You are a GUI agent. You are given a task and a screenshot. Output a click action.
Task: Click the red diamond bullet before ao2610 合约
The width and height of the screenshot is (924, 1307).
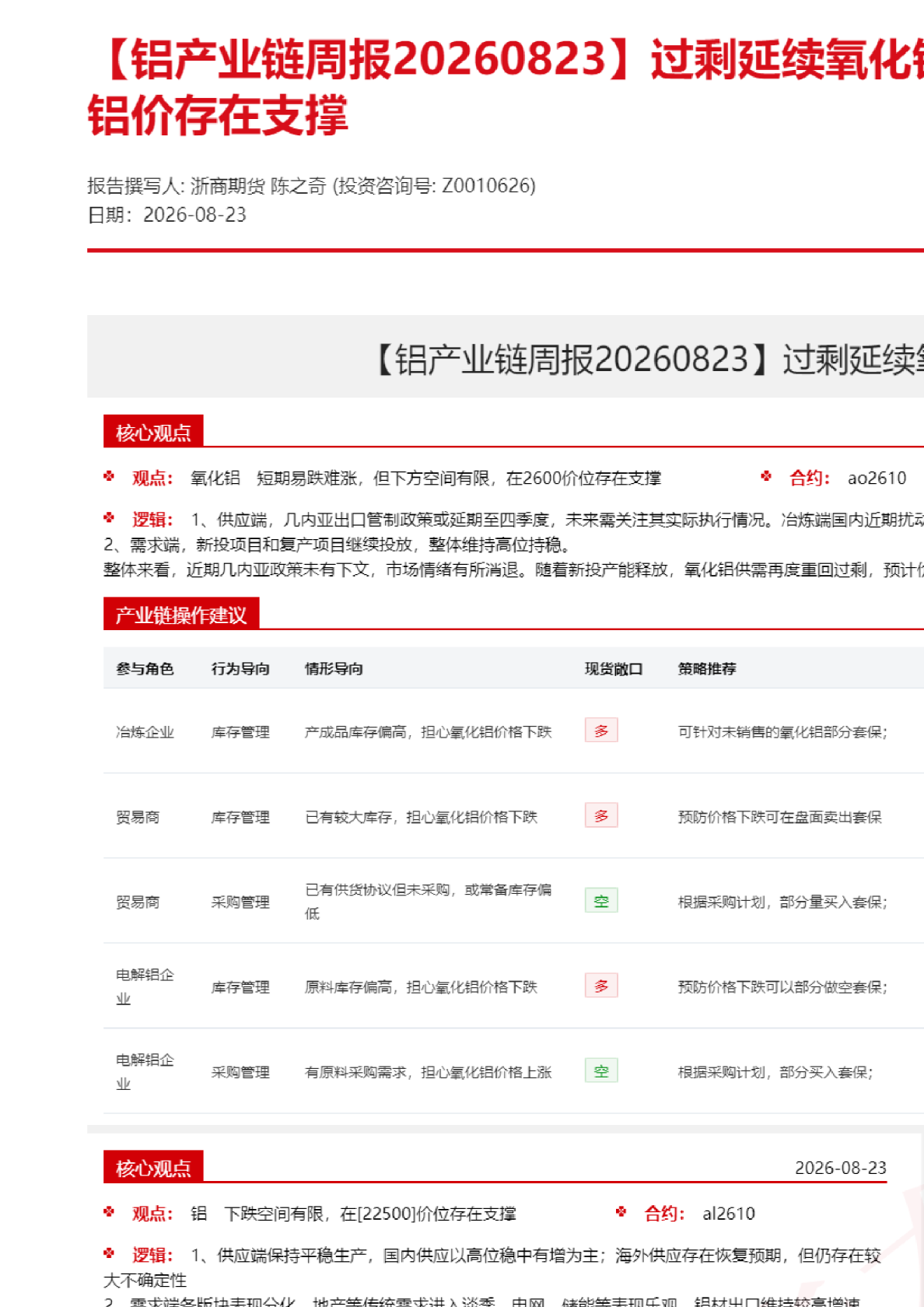coord(766,476)
